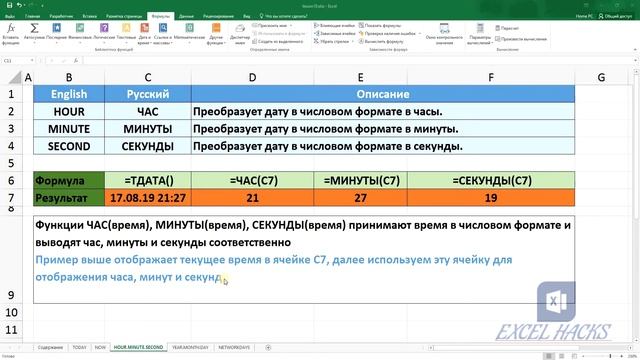
Task: Select row 7 header
Action: pyautogui.click(x=11, y=198)
